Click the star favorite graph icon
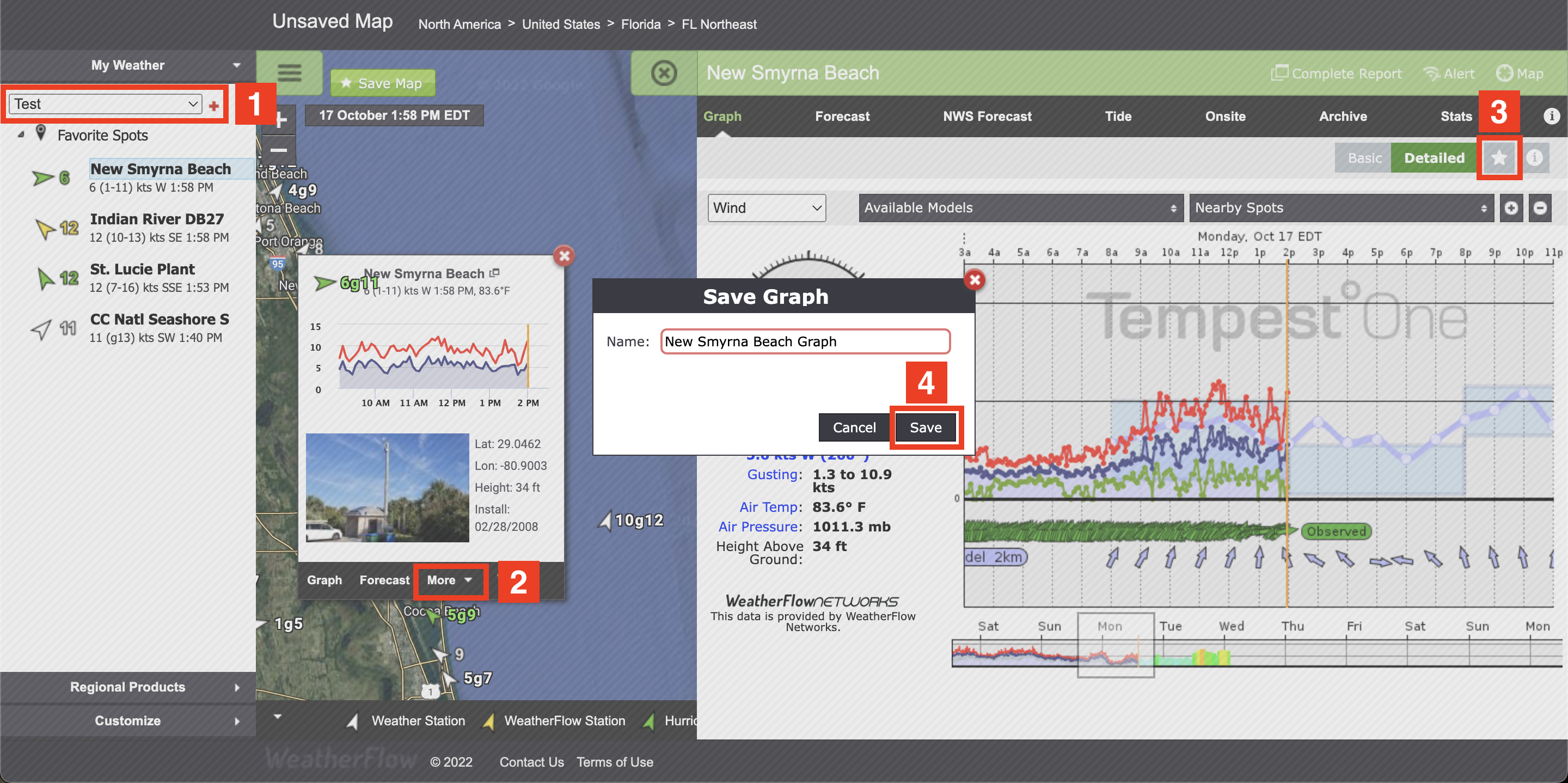1568x783 pixels. coord(1499,158)
